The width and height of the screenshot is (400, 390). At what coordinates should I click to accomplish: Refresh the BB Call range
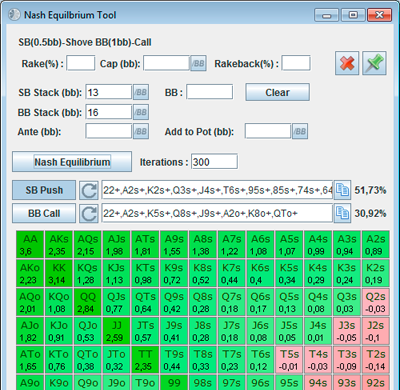(89, 213)
